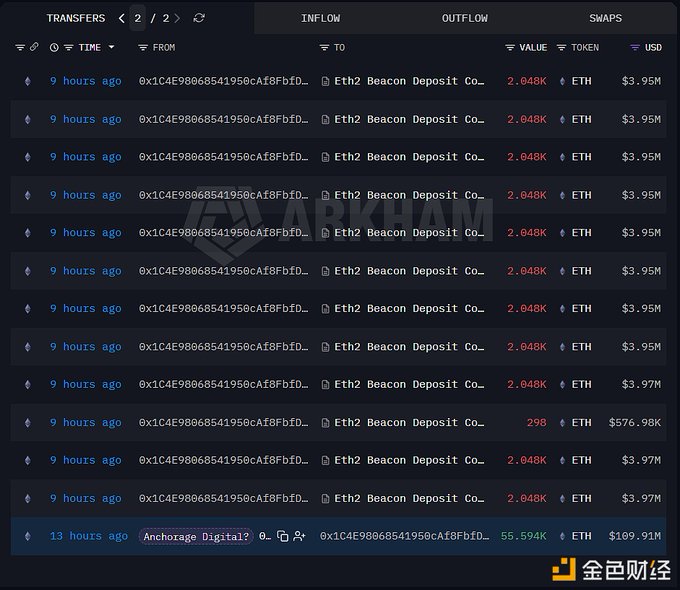This screenshot has width=680, height=590.
Task: Open Eth2 Beacon Deposit contract in 298 row
Action: (x=409, y=423)
